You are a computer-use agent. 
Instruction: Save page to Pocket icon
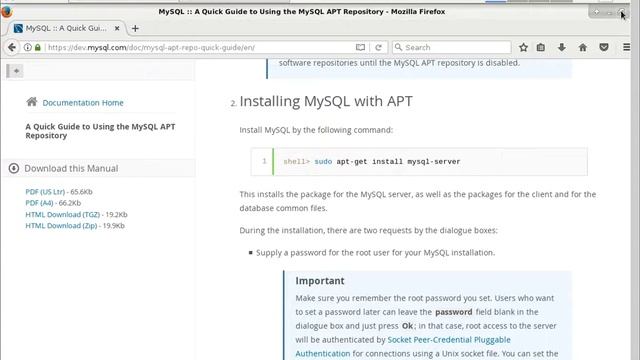(x=604, y=47)
